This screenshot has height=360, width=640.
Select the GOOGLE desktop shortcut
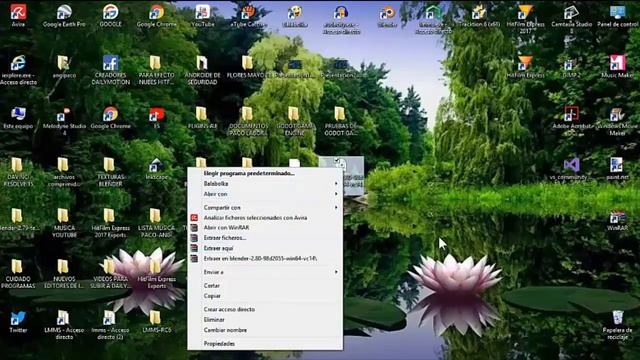(110, 16)
